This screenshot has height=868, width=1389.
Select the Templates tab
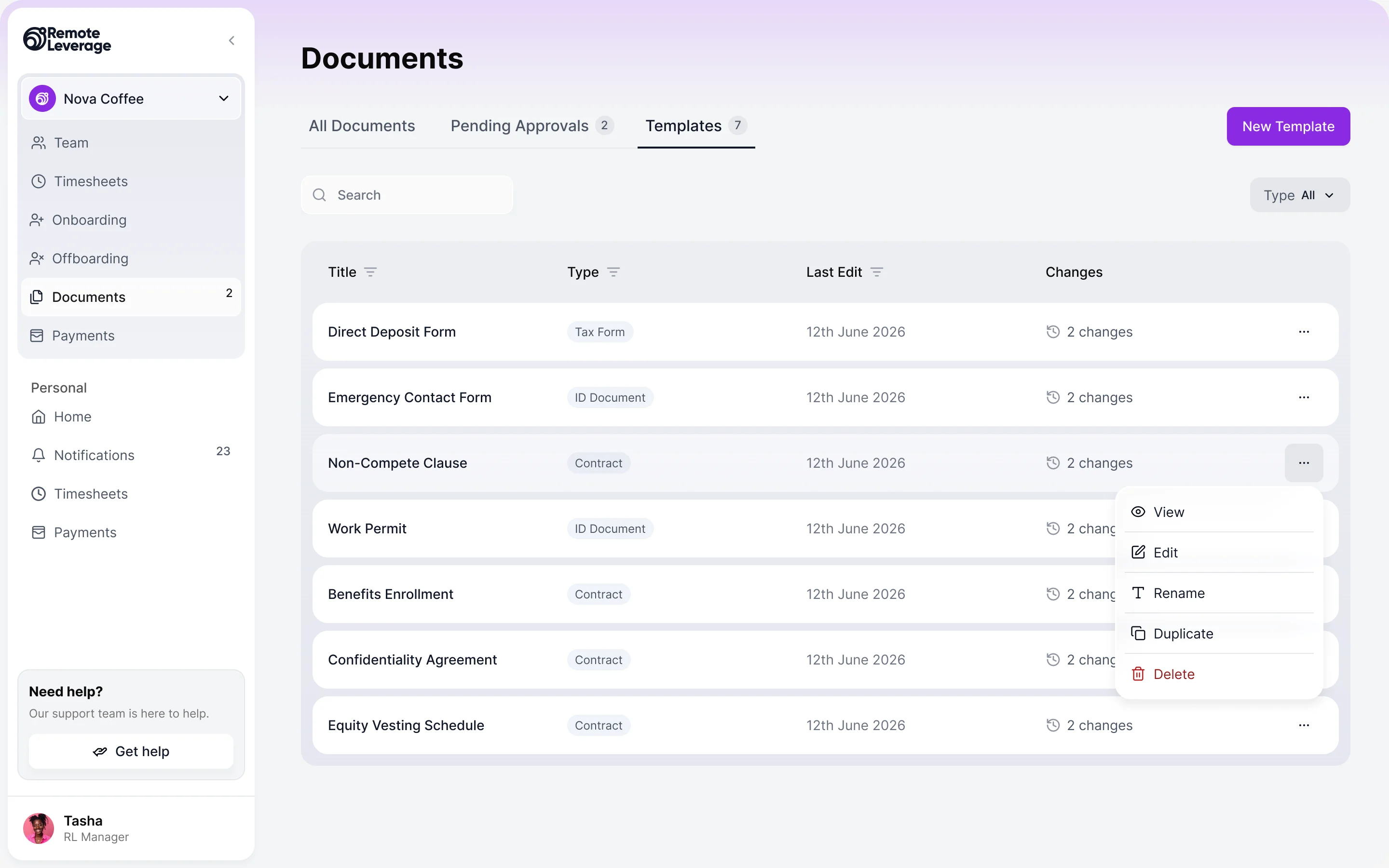coord(695,126)
